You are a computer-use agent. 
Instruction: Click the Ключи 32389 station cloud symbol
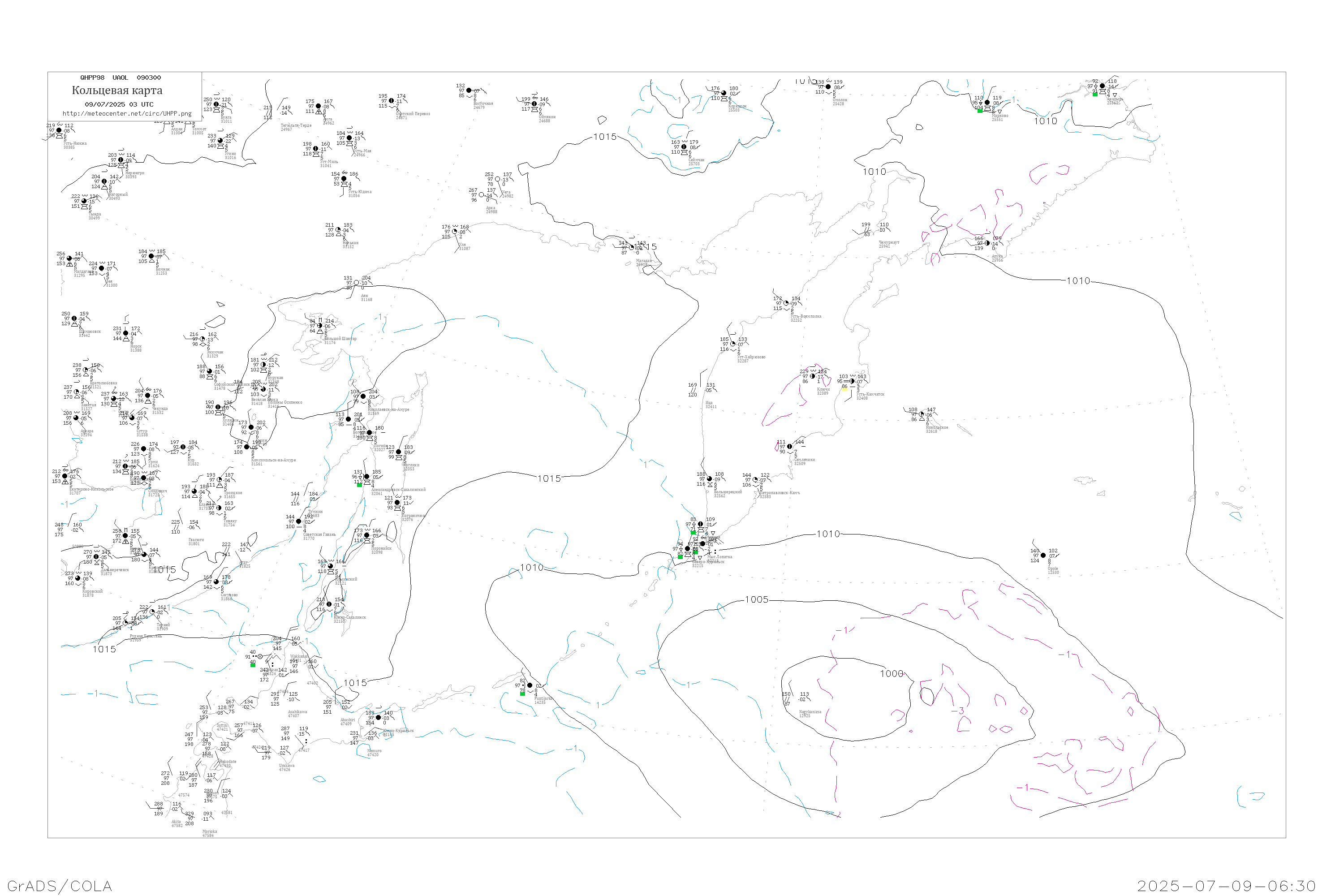(x=813, y=377)
